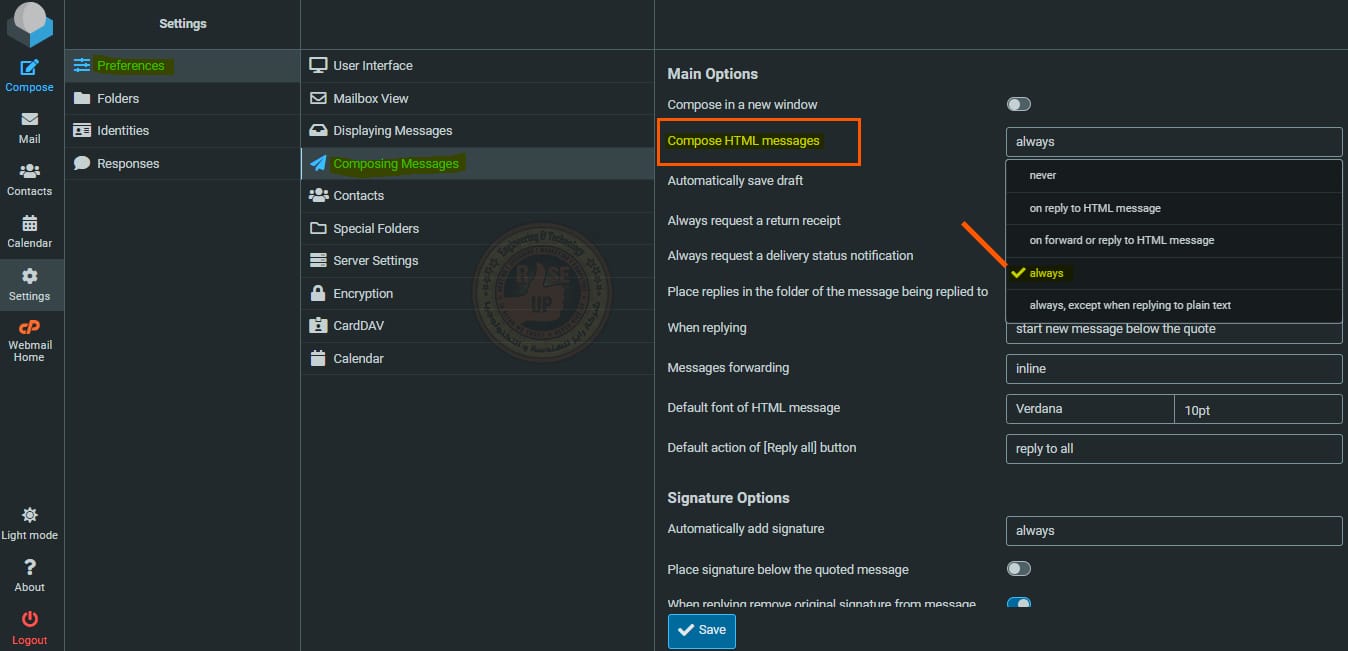
Task: Open the Encryption settings section
Action: click(x=363, y=294)
